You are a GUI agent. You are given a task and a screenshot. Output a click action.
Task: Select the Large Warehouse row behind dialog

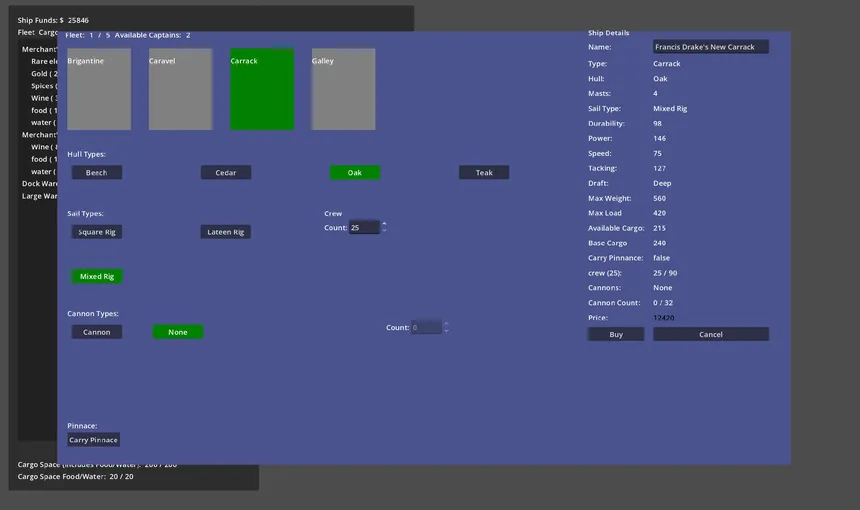point(39,196)
